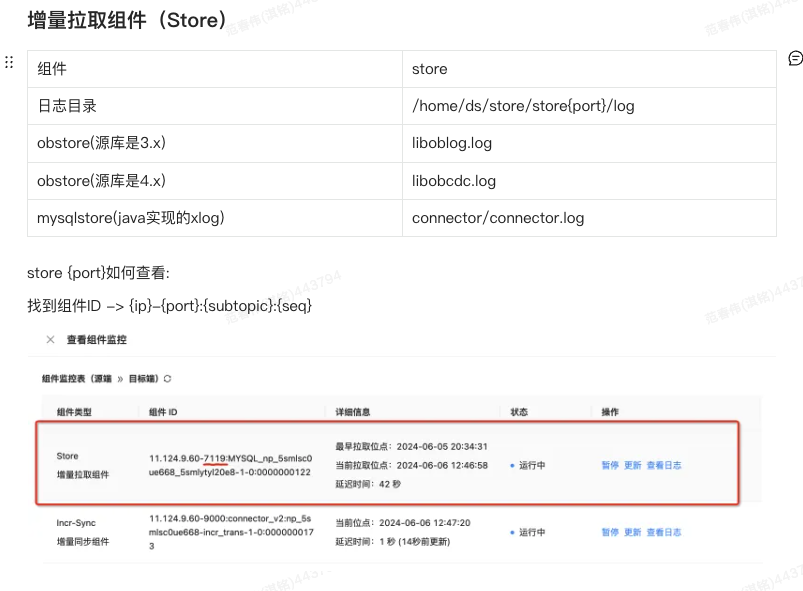Click the connector/connector.log cell

tap(589, 218)
